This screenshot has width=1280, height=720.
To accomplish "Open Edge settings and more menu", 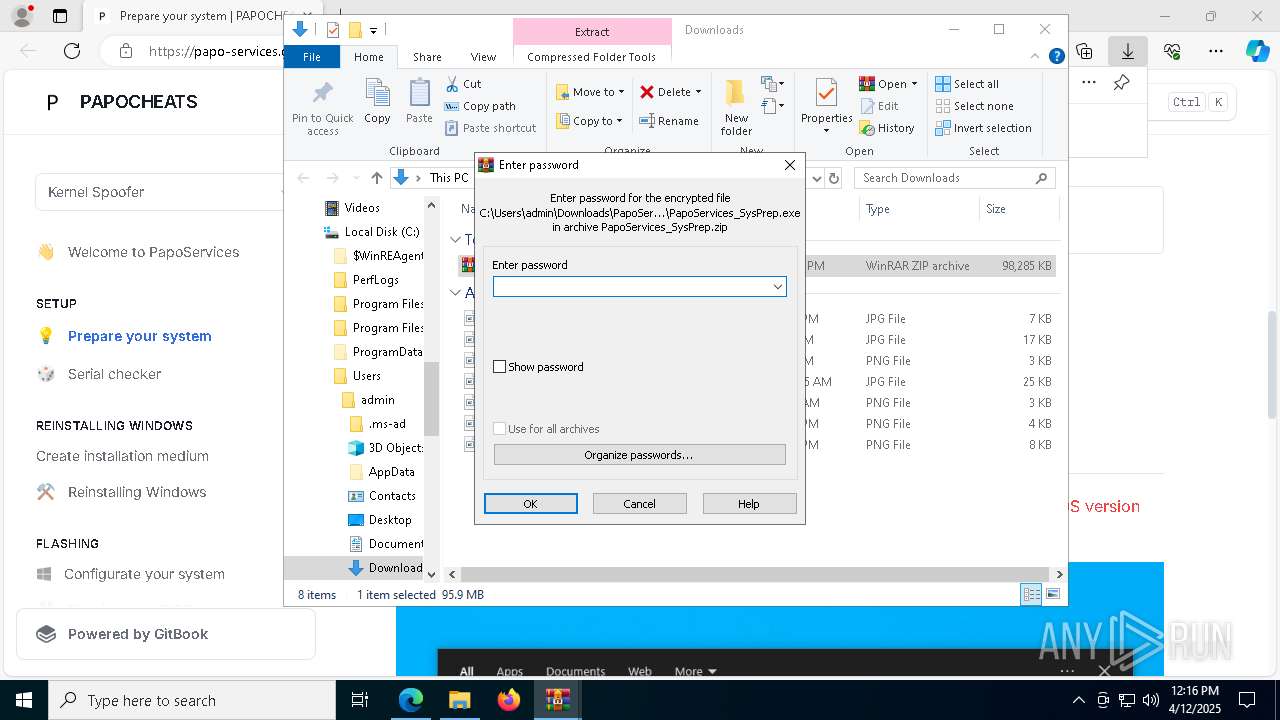I will pyautogui.click(x=1216, y=51).
